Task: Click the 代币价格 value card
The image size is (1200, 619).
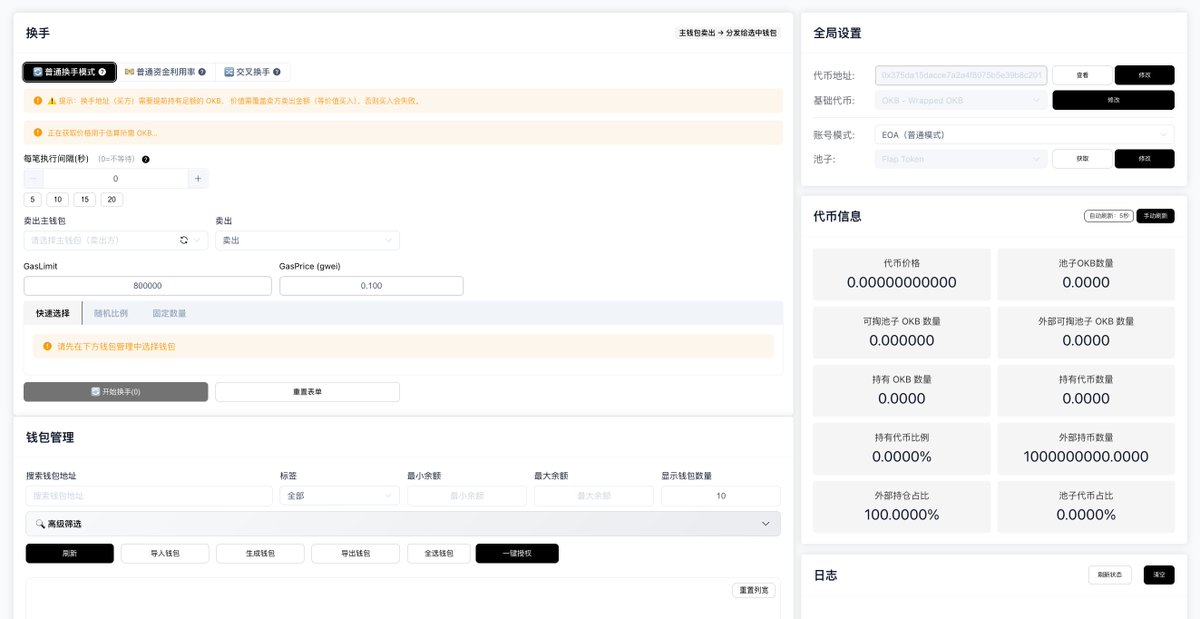Action: pos(901,274)
